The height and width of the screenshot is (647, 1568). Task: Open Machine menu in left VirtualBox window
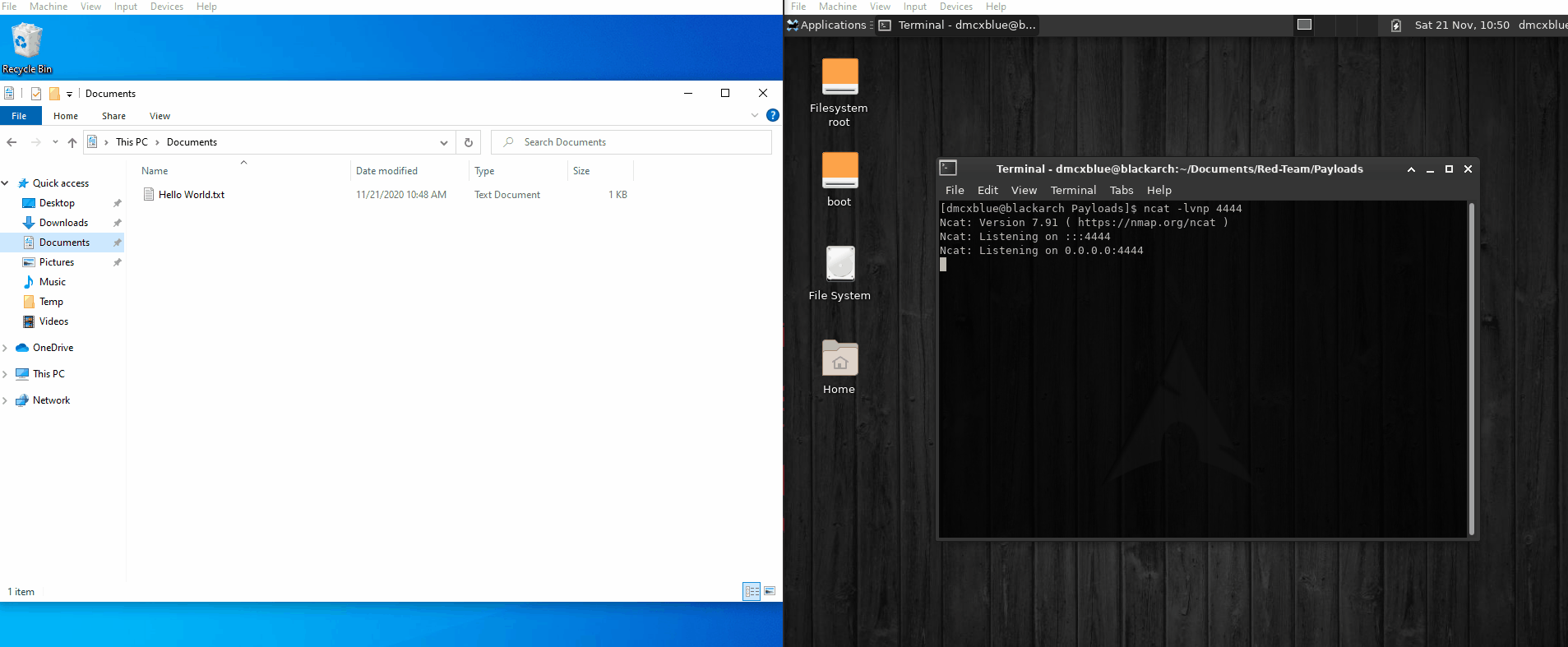49,7
